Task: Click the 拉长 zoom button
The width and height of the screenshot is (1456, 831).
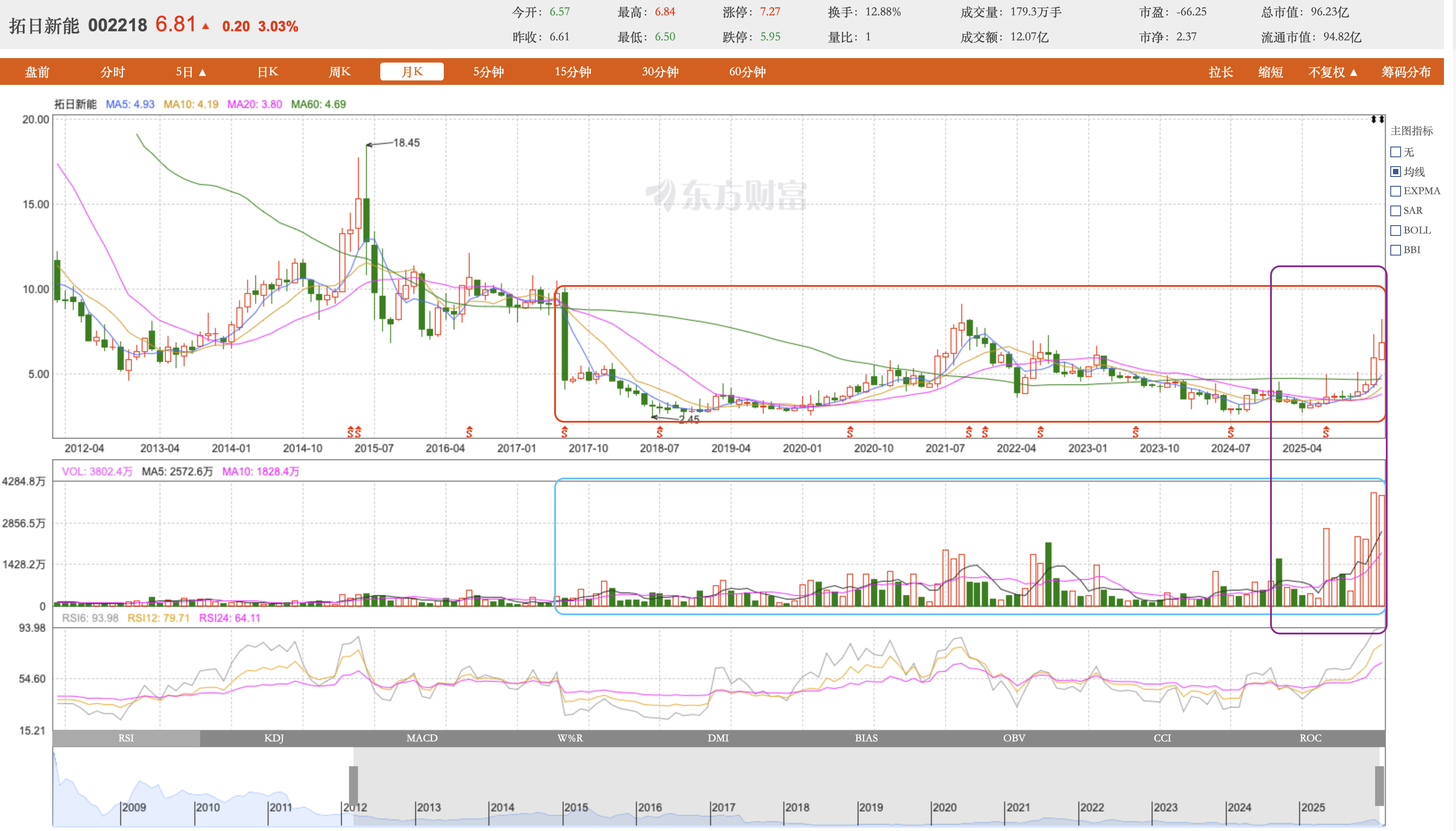Action: (1220, 72)
